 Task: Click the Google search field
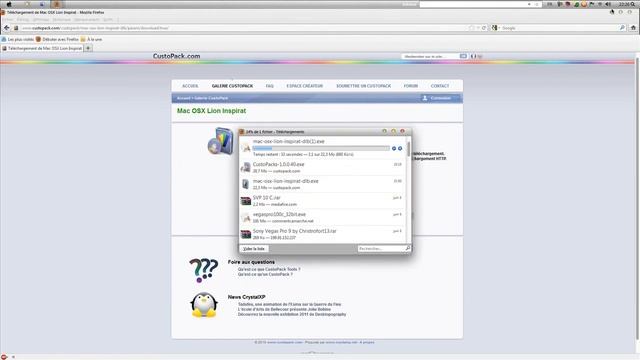coord(559,28)
